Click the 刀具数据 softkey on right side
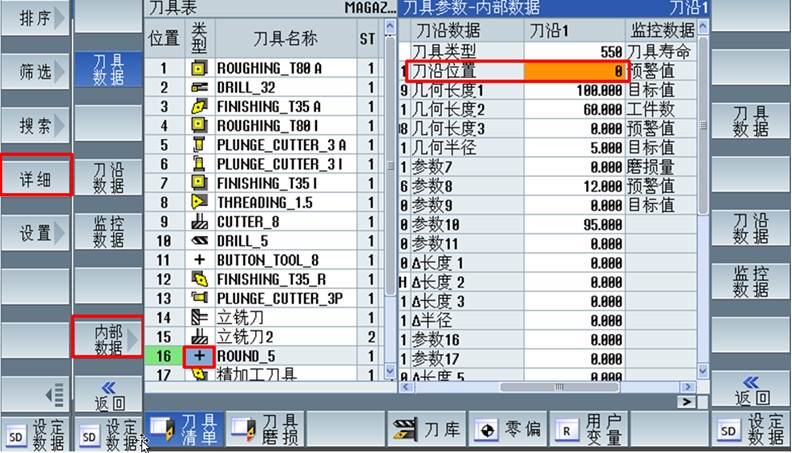The image size is (792, 453). 750,122
